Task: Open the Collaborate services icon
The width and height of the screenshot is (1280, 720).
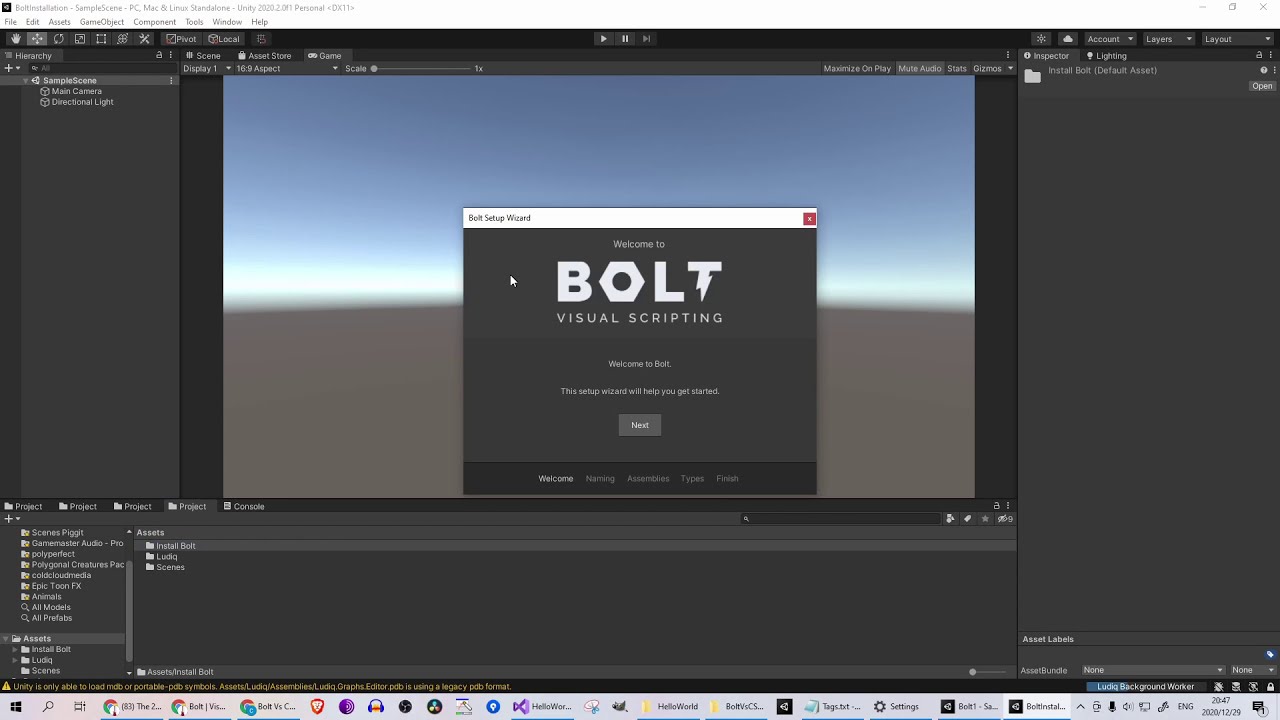Action: 1041,39
